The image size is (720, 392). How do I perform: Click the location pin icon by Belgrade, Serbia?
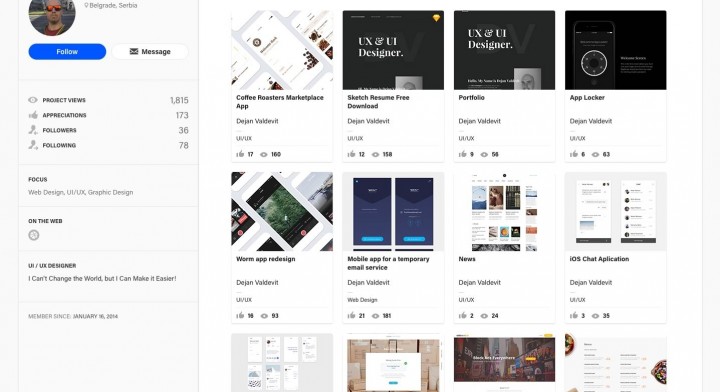pos(86,6)
